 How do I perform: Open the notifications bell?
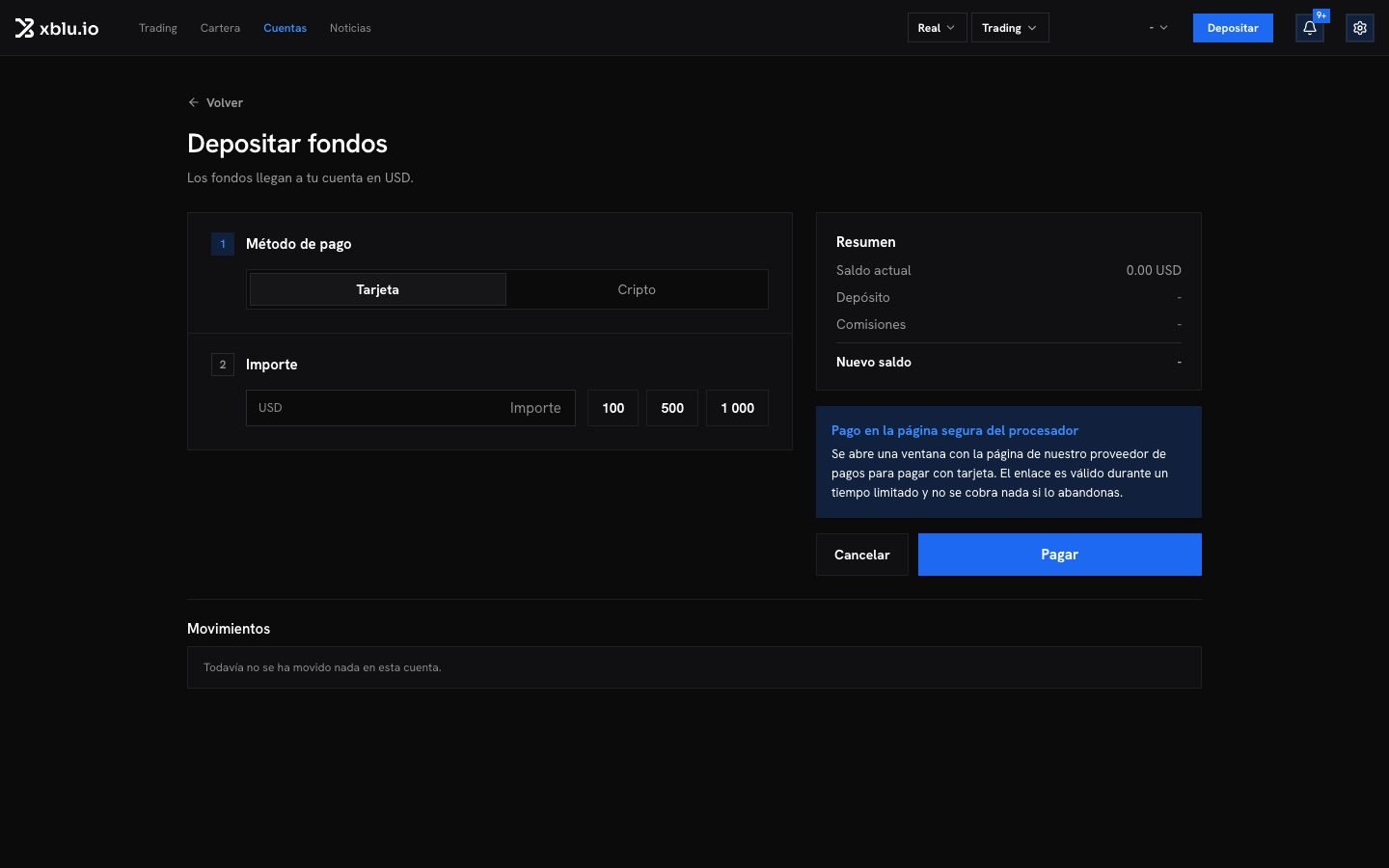point(1310,28)
